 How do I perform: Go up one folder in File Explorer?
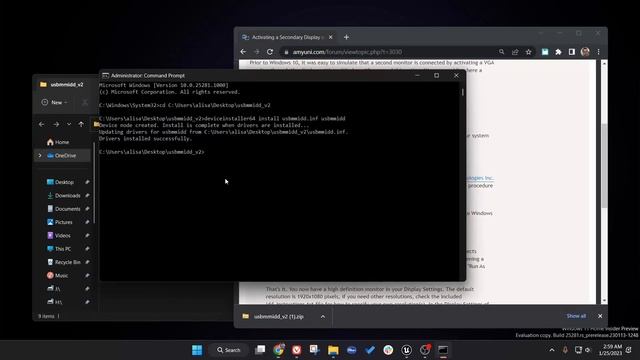81,124
